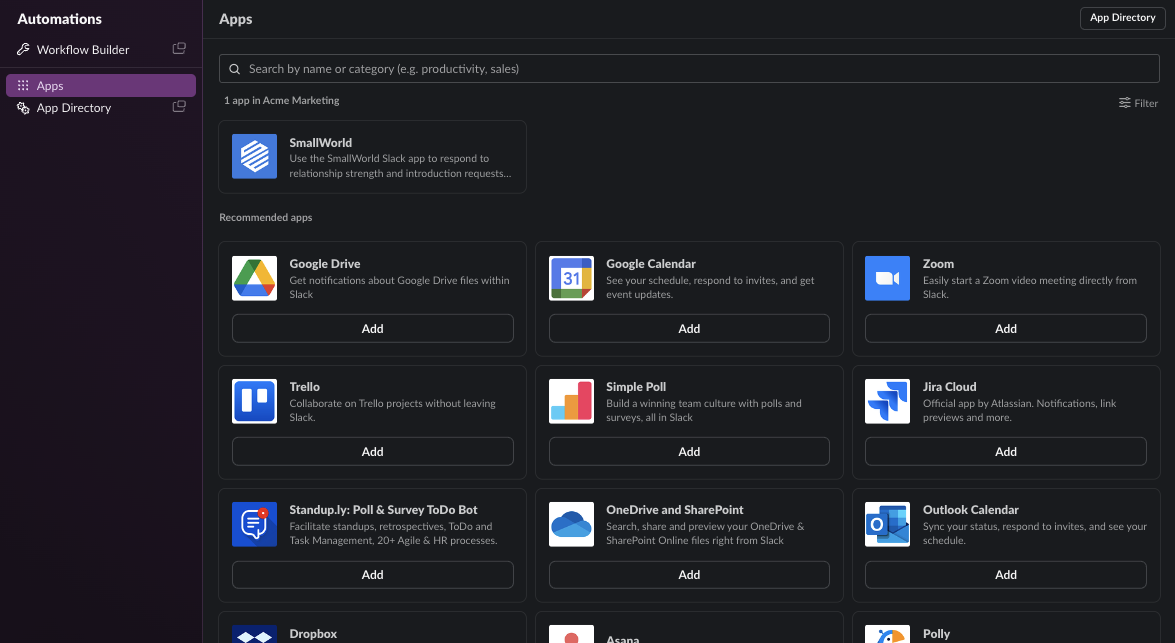Click the App Directory button top right
Screen dimensions: 1175x643
1122,18
